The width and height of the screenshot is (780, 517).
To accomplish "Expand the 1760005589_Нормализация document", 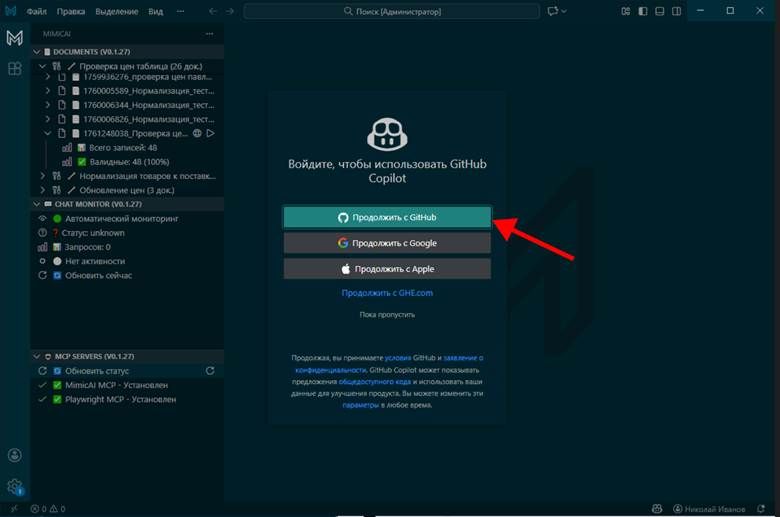I will pyautogui.click(x=47, y=91).
